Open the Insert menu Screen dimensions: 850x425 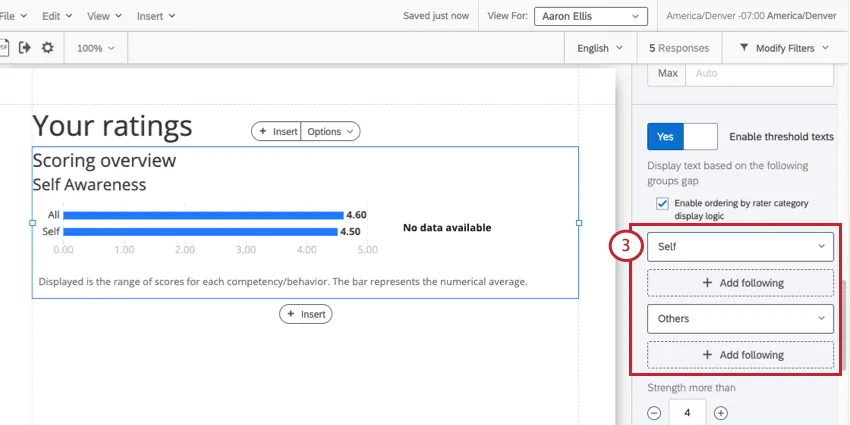click(x=156, y=16)
